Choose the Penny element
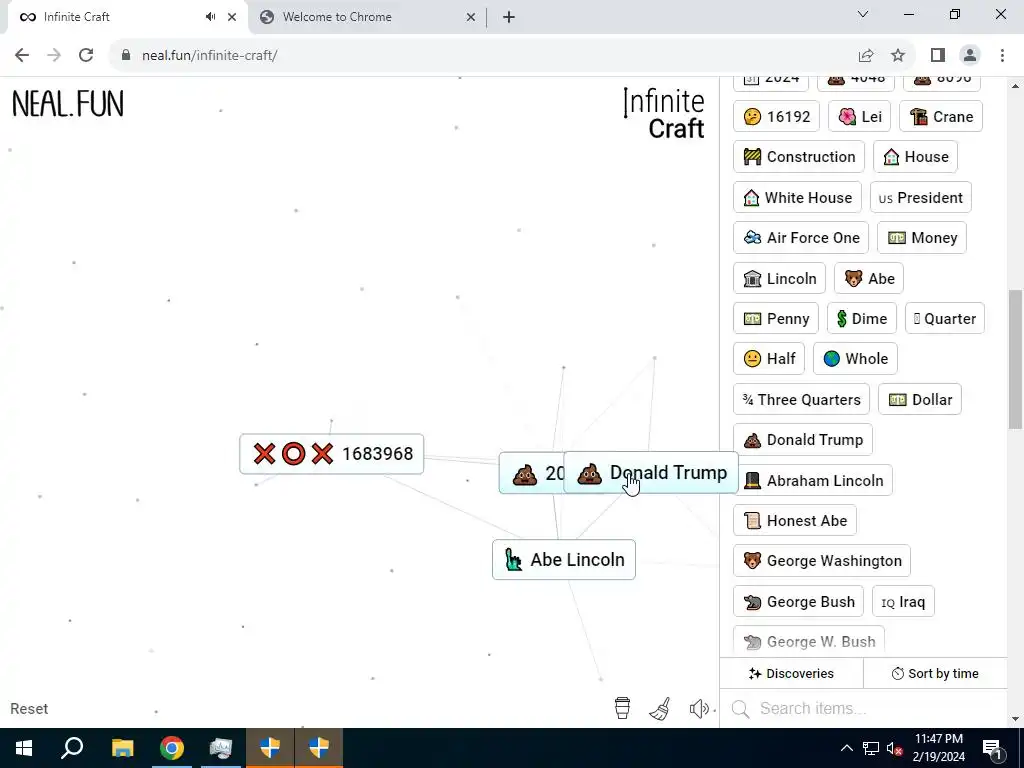Screen dimensions: 1024x768 776,319
